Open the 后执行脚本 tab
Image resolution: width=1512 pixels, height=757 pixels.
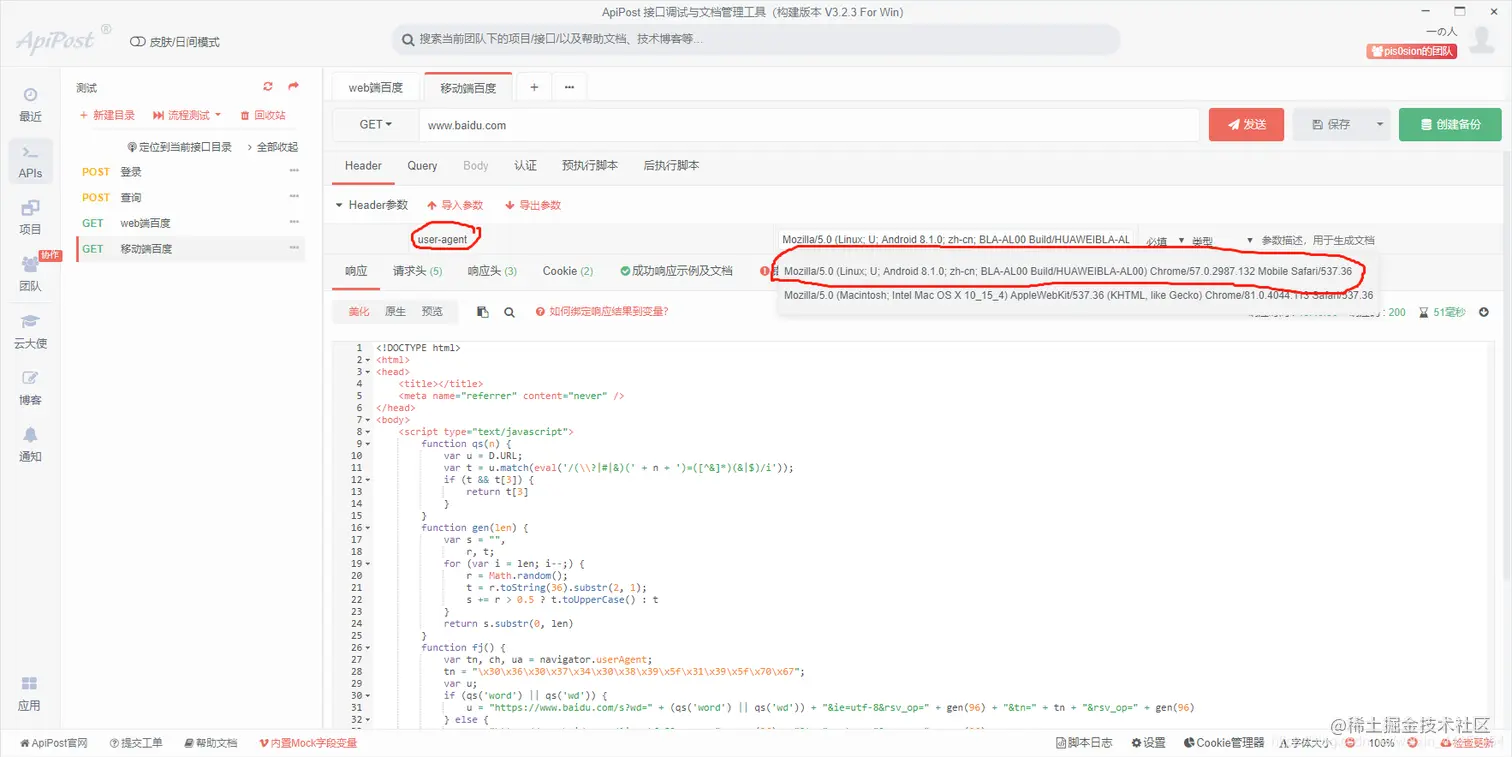click(x=671, y=166)
